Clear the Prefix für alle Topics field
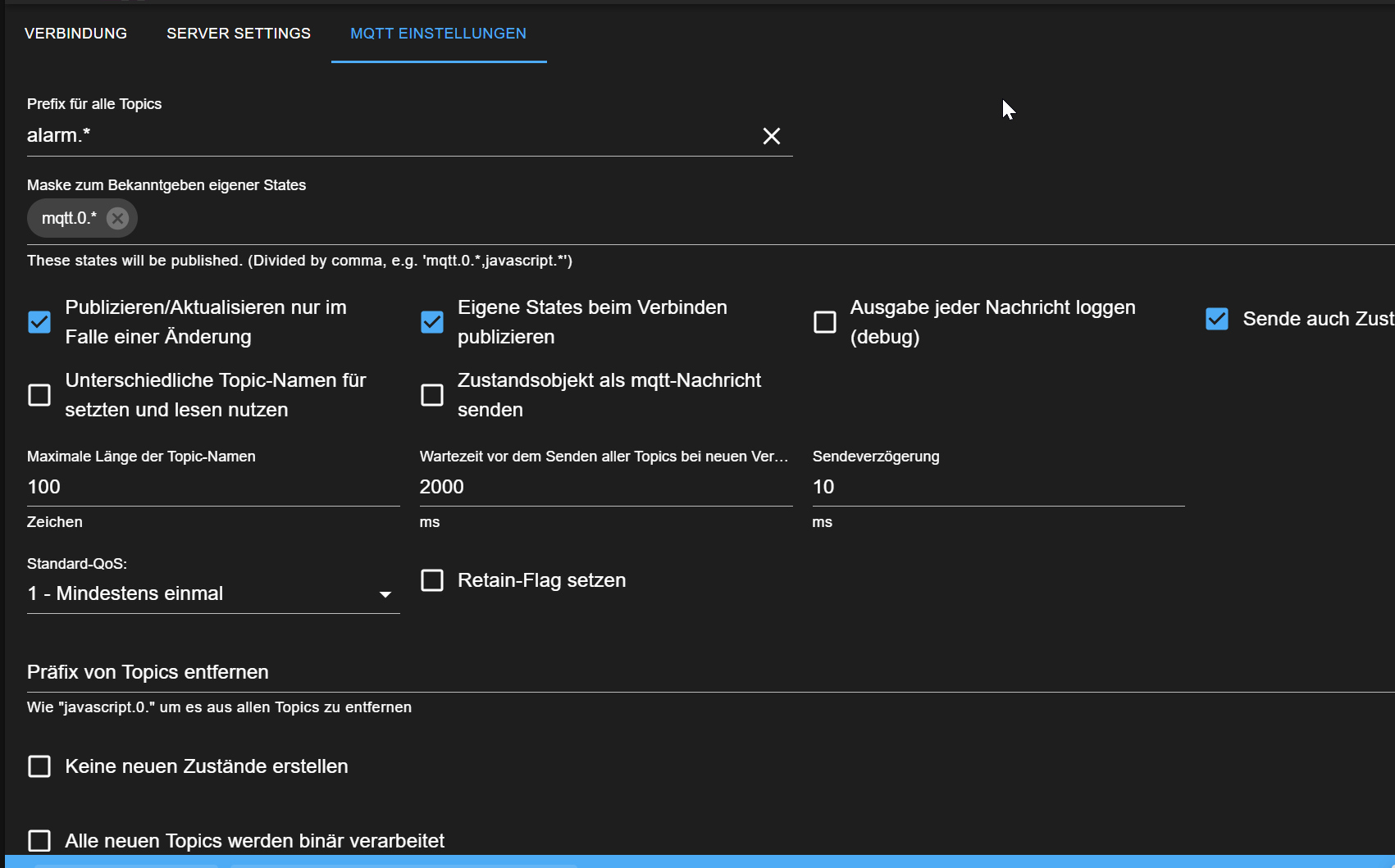Viewport: 1395px width, 868px height. (x=771, y=136)
